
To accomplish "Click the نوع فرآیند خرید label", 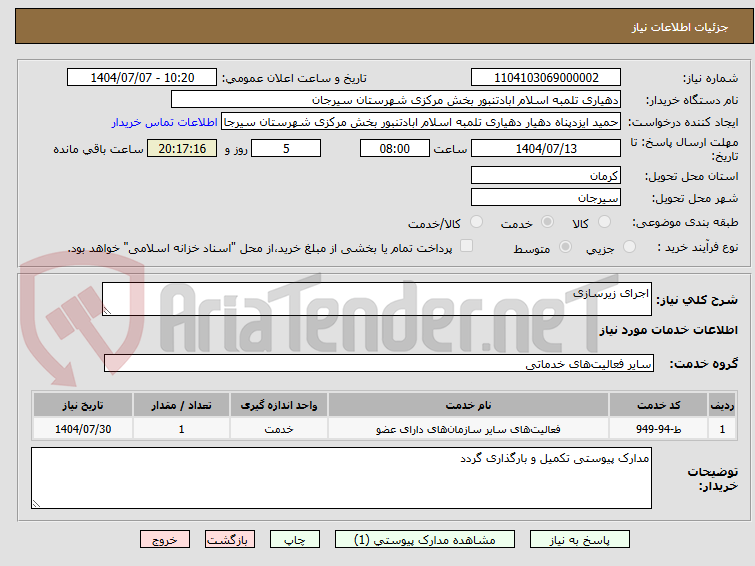I will (x=698, y=247).
